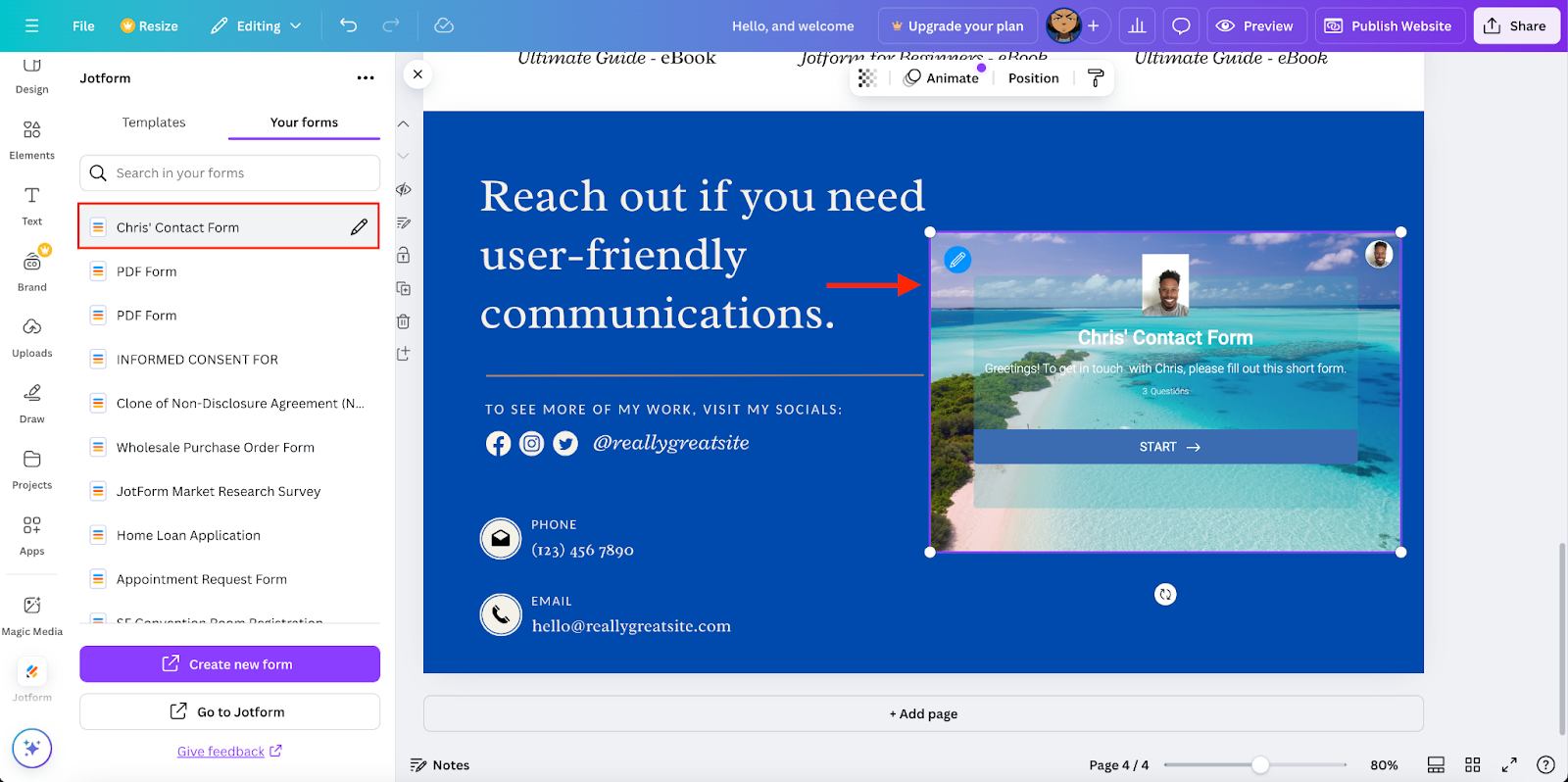The image size is (1568, 782).
Task: Edit Chris' Contact Form pencil icon
Action: point(359,227)
